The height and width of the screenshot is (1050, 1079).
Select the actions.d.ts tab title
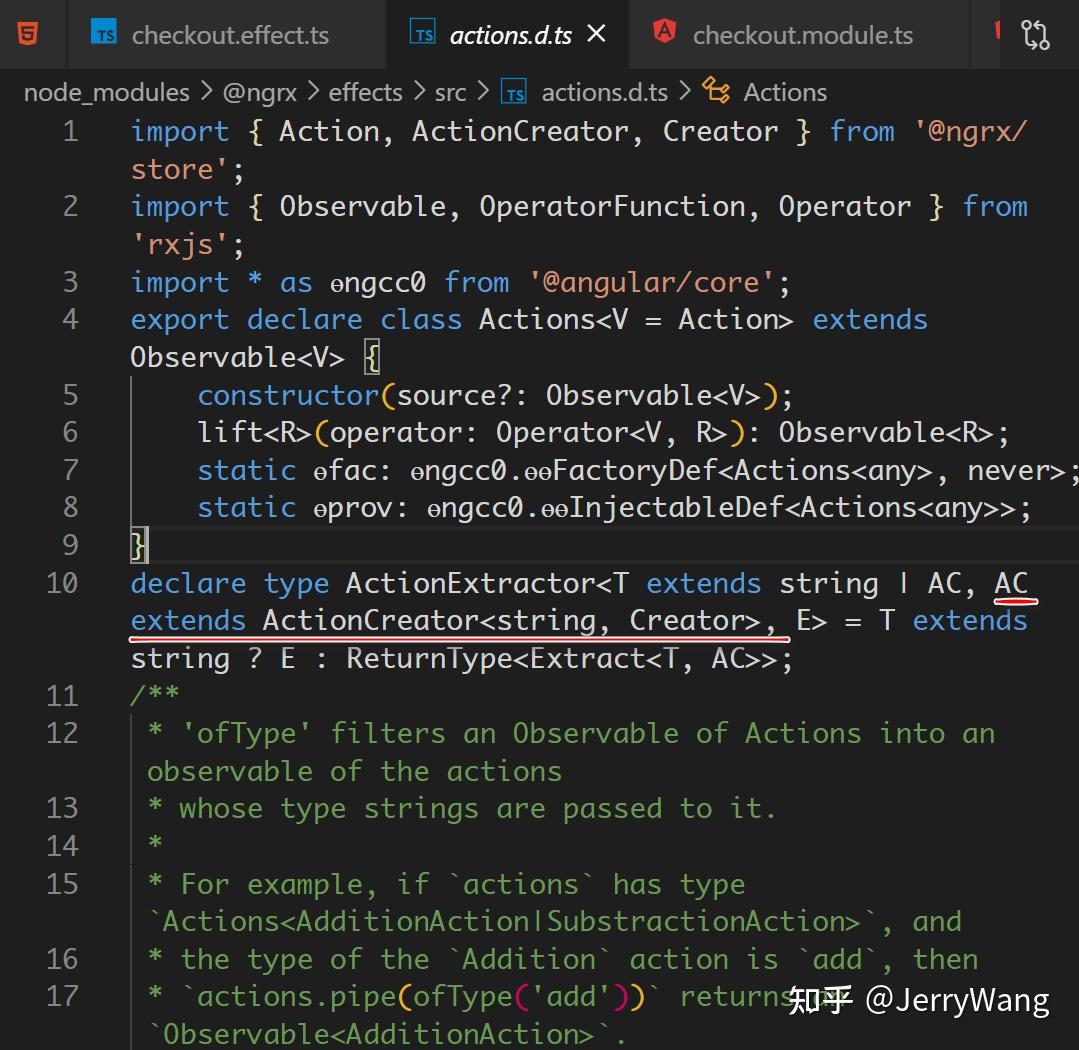pyautogui.click(x=511, y=35)
